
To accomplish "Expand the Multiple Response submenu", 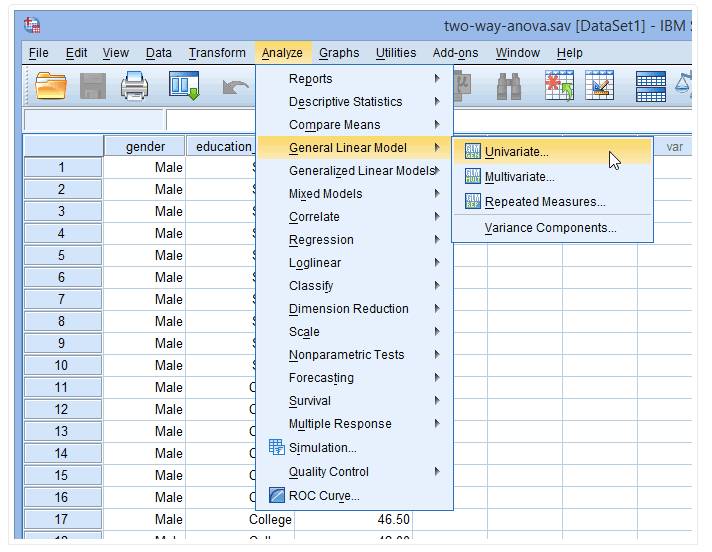I will [x=355, y=424].
